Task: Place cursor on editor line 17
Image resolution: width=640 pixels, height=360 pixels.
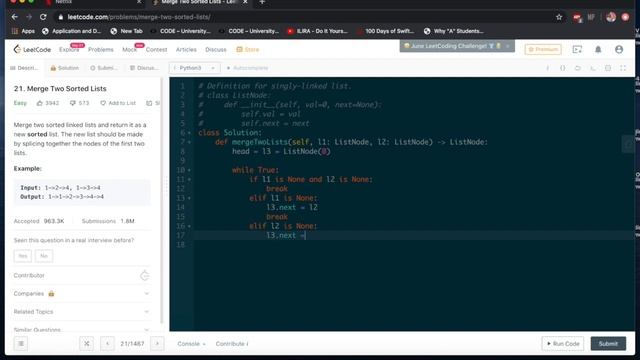Action: (x=413, y=236)
